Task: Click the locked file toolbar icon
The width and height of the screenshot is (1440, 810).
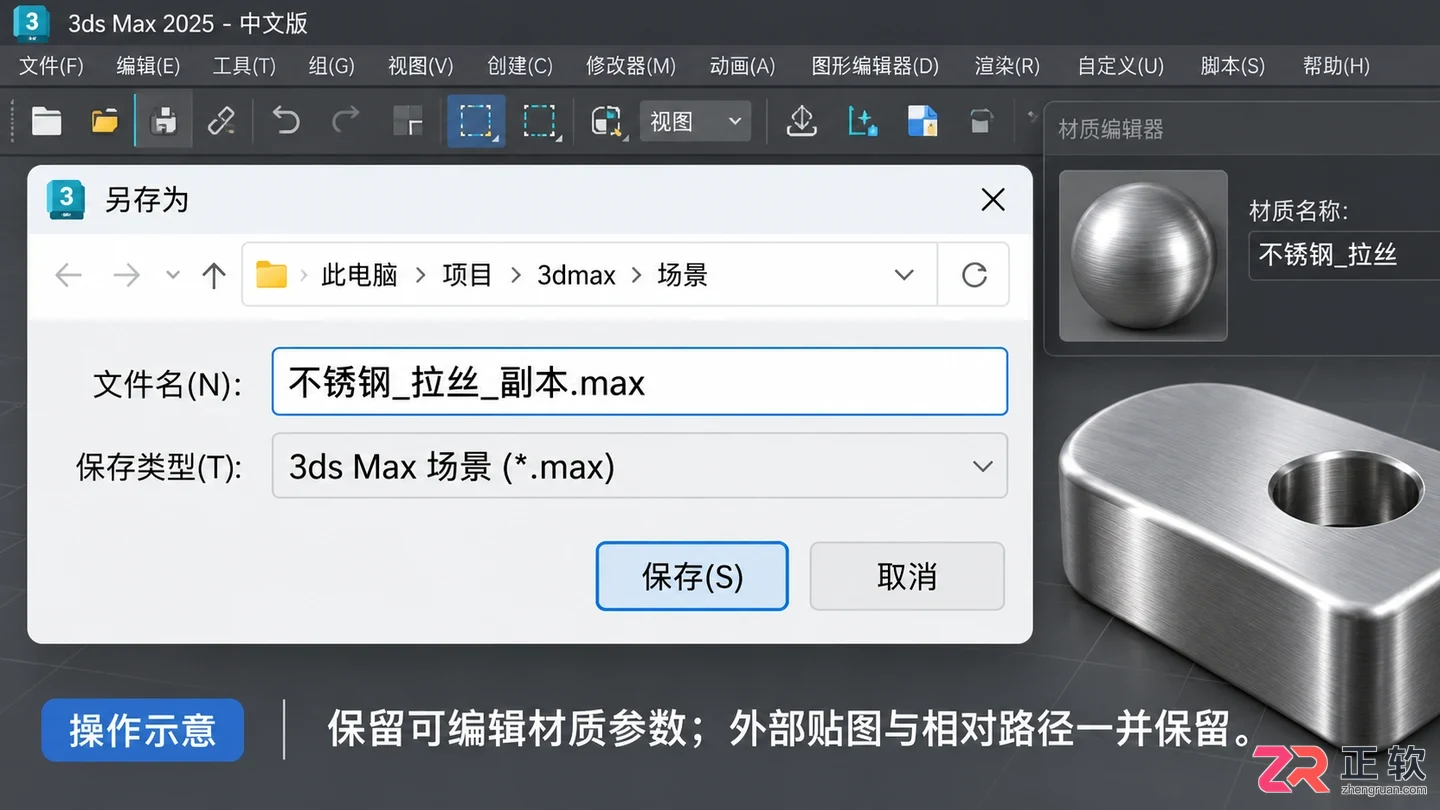Action: (x=922, y=121)
